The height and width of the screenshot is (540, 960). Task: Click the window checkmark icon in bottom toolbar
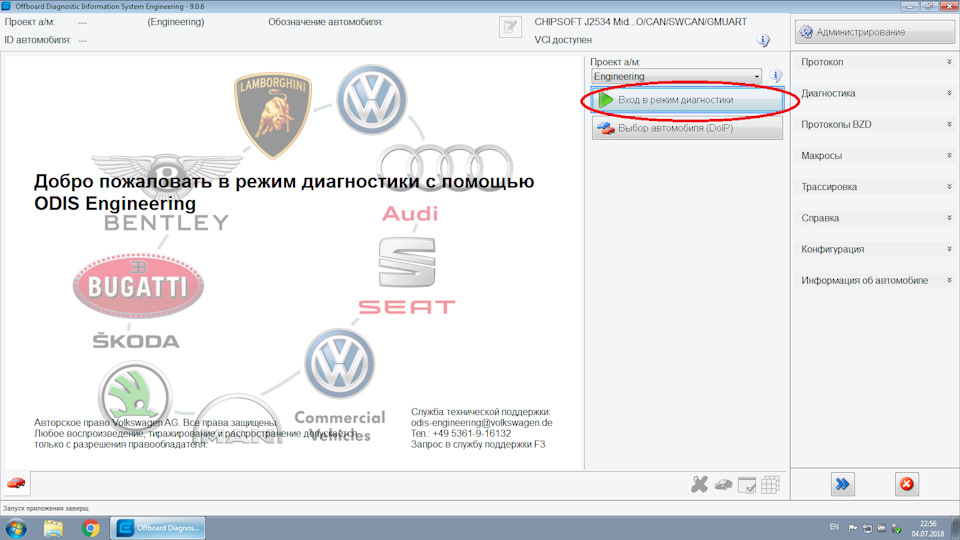tap(747, 485)
